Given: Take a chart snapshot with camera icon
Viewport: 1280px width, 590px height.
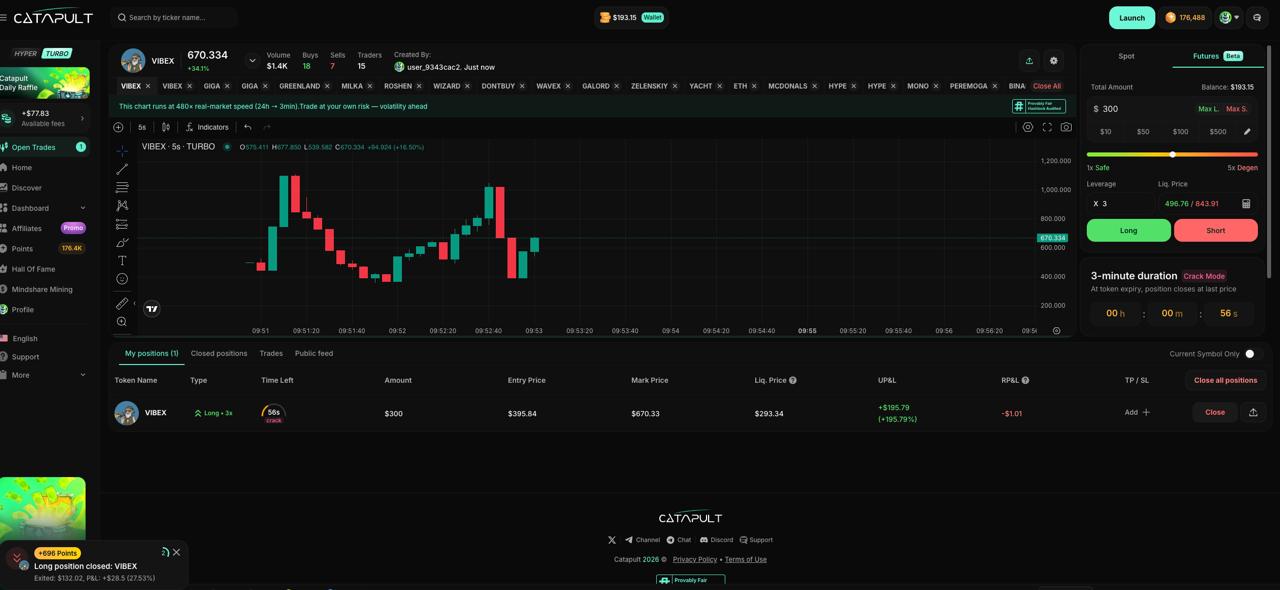Looking at the screenshot, I should 1066,127.
